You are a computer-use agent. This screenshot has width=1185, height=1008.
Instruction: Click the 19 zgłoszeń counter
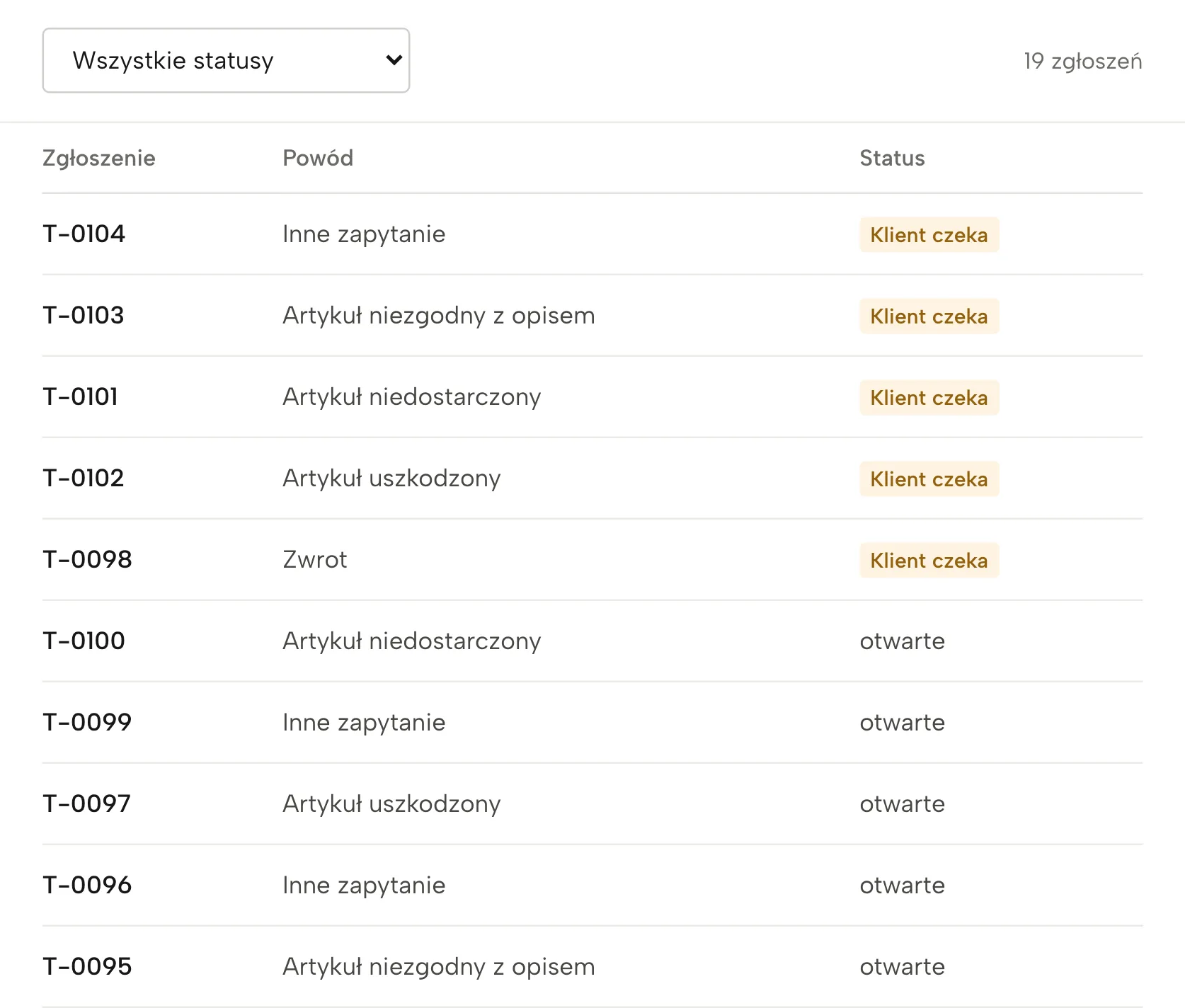pyautogui.click(x=1083, y=61)
